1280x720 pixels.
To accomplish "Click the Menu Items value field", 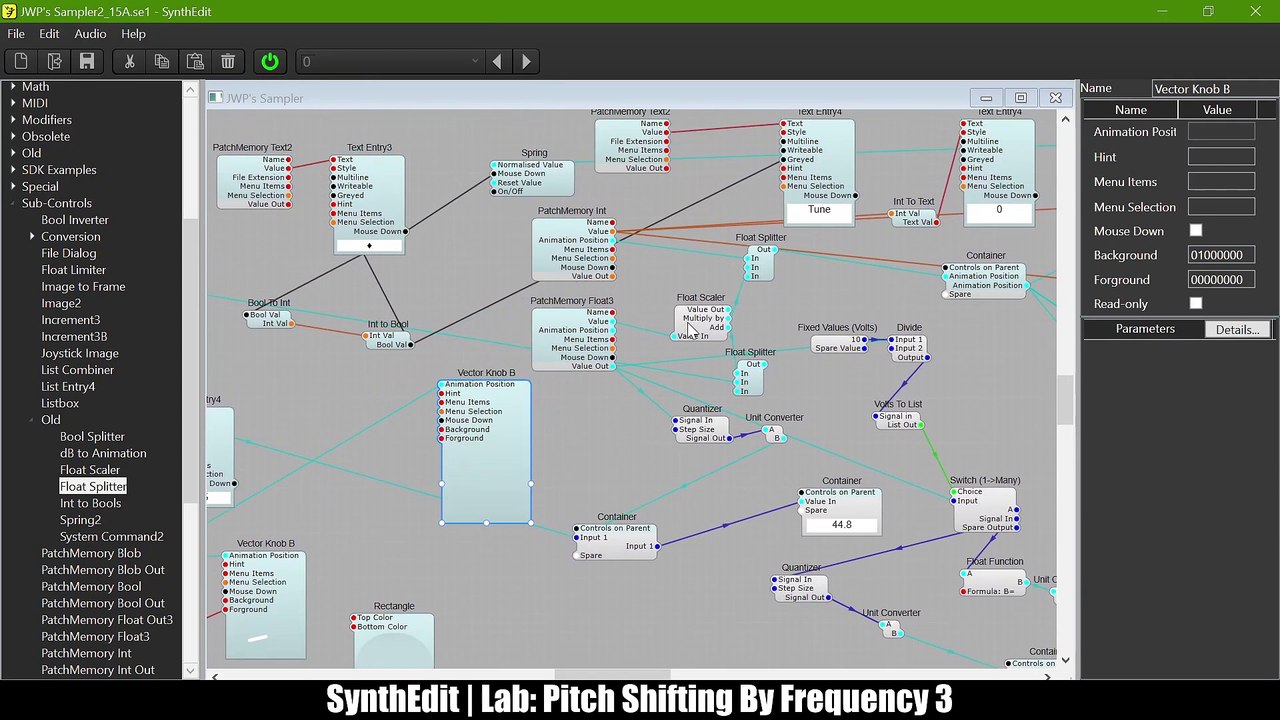I will (x=1221, y=182).
